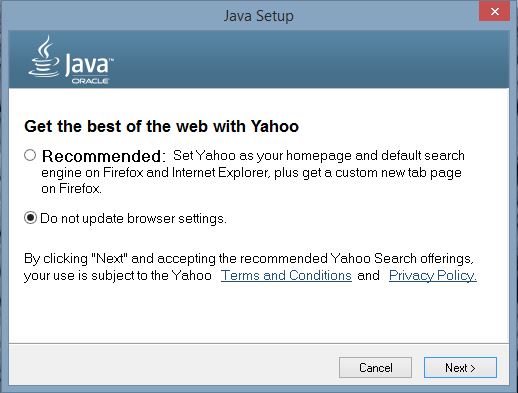Close the Java Setup window
Image resolution: width=518 pixels, height=393 pixels.
coord(495,12)
